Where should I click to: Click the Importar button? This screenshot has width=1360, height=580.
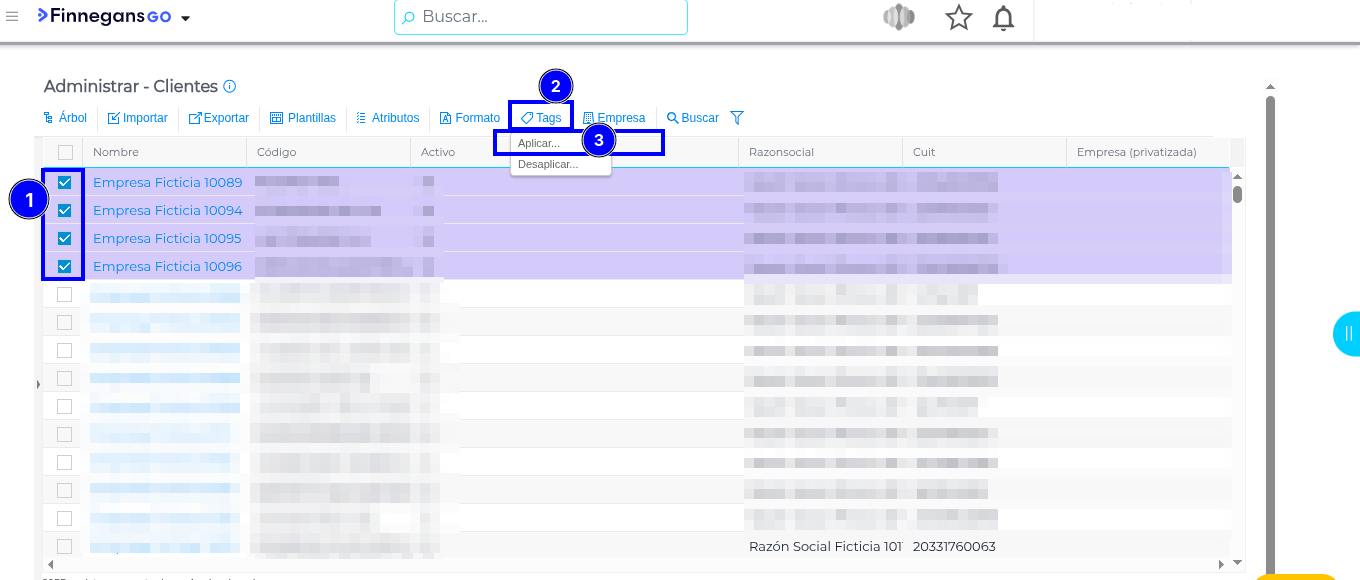tap(138, 118)
